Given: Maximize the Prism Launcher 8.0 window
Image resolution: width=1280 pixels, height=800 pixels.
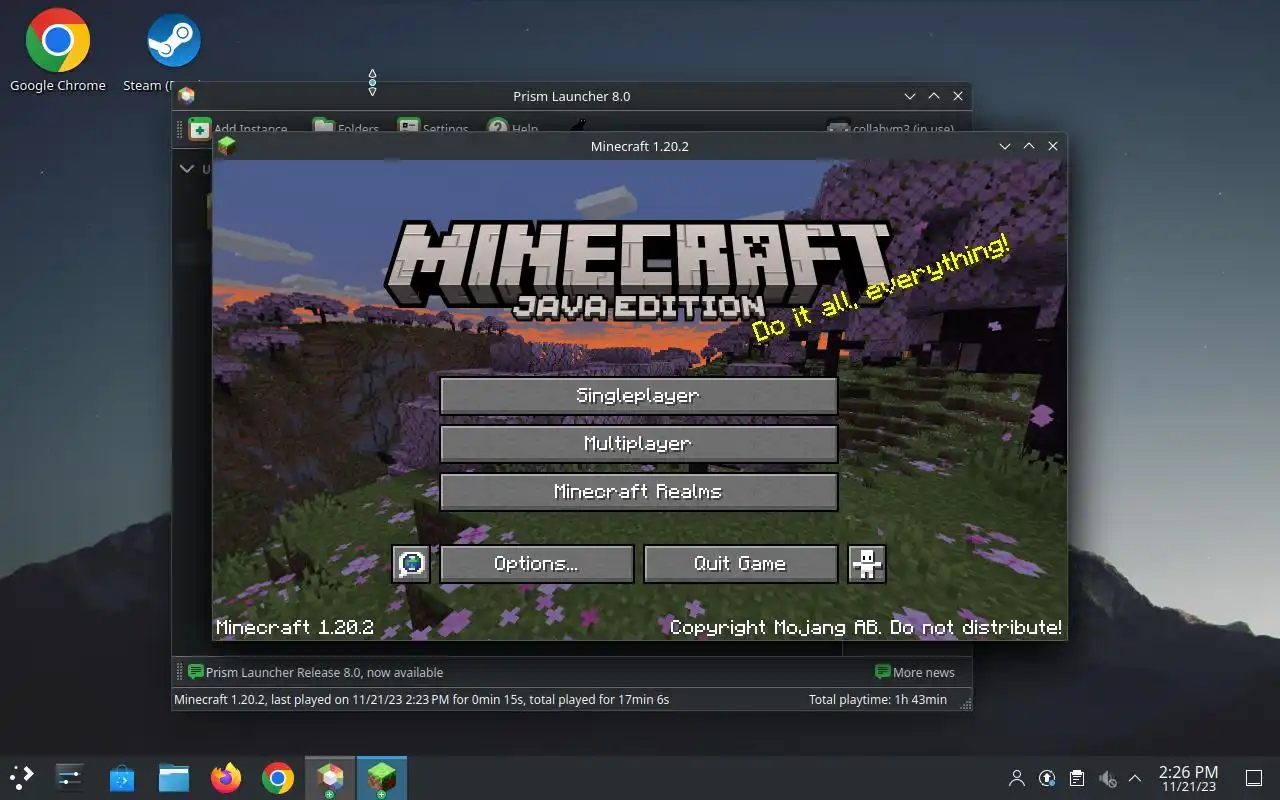Looking at the screenshot, I should click(x=934, y=96).
